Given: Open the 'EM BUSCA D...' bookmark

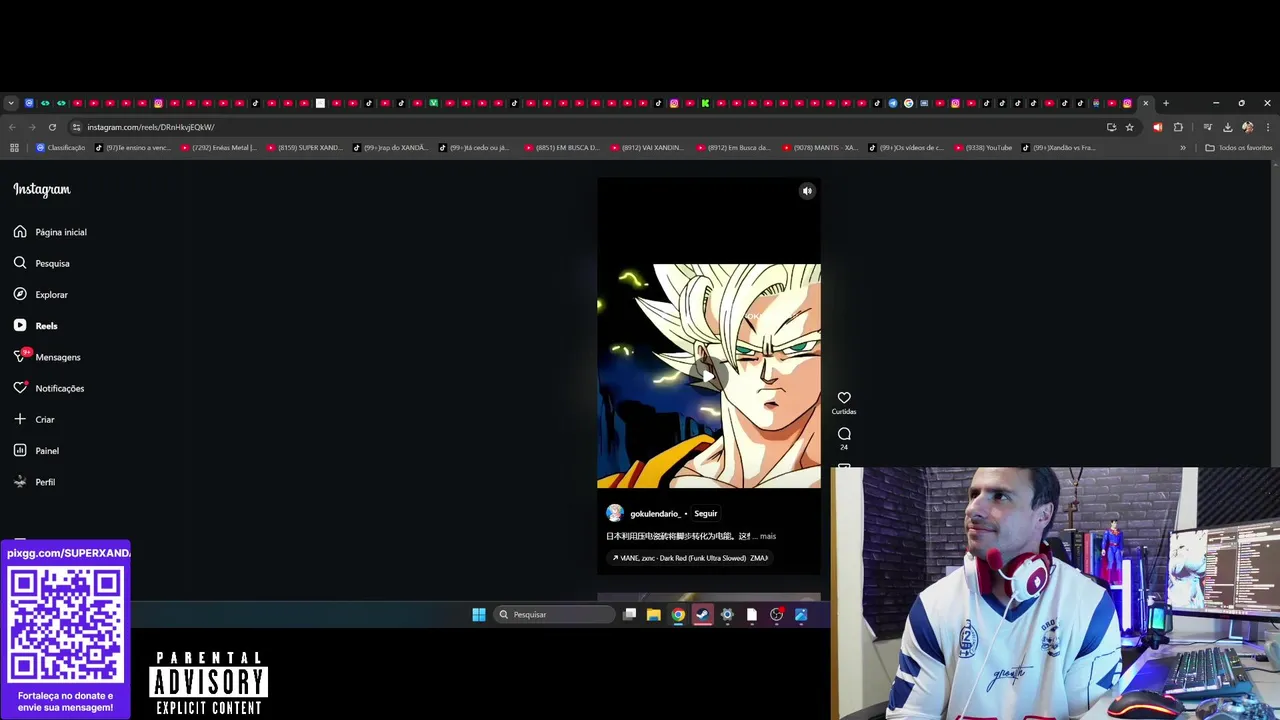Looking at the screenshot, I should coord(563,148).
